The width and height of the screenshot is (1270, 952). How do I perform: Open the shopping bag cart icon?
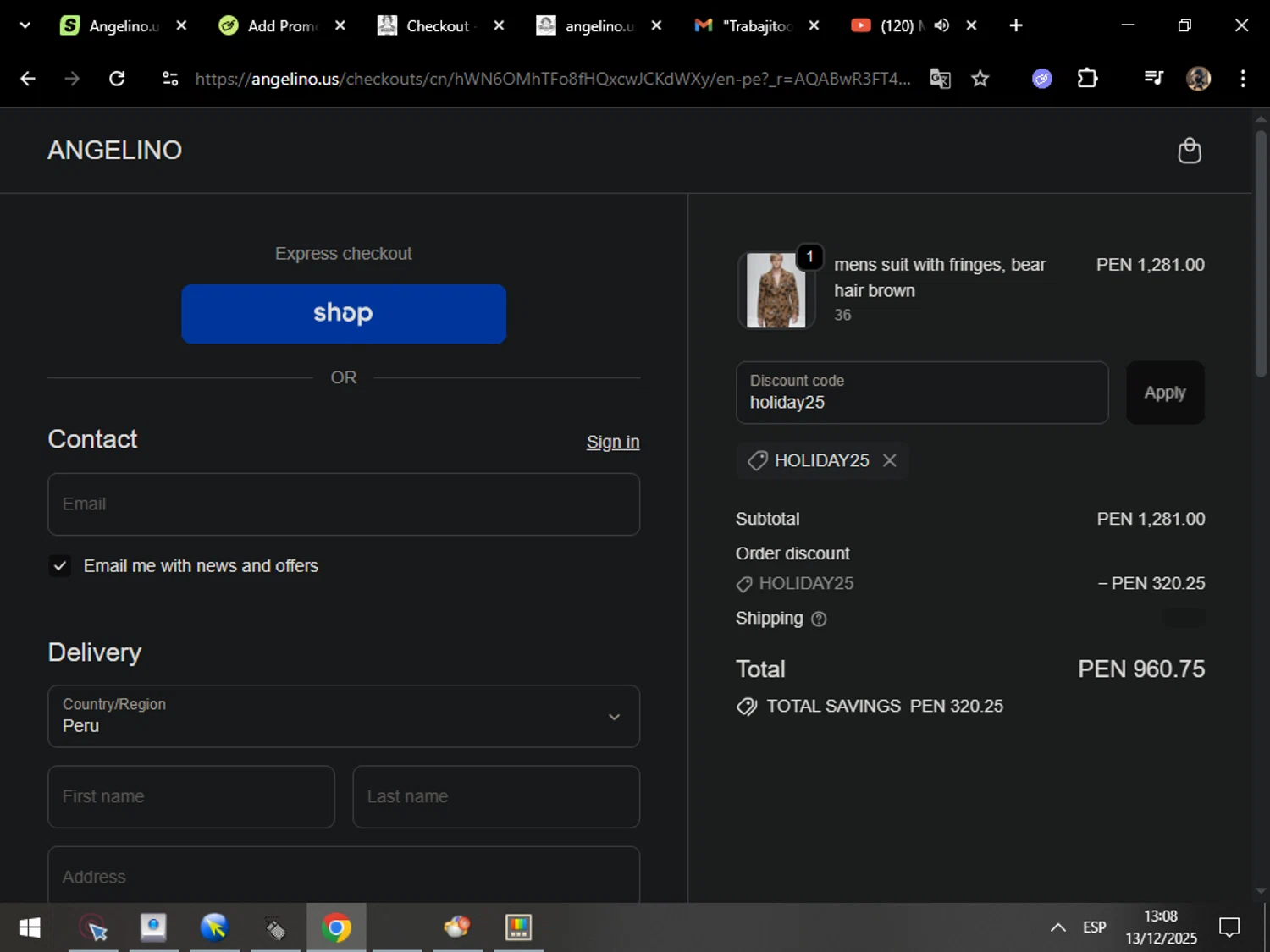click(1190, 151)
